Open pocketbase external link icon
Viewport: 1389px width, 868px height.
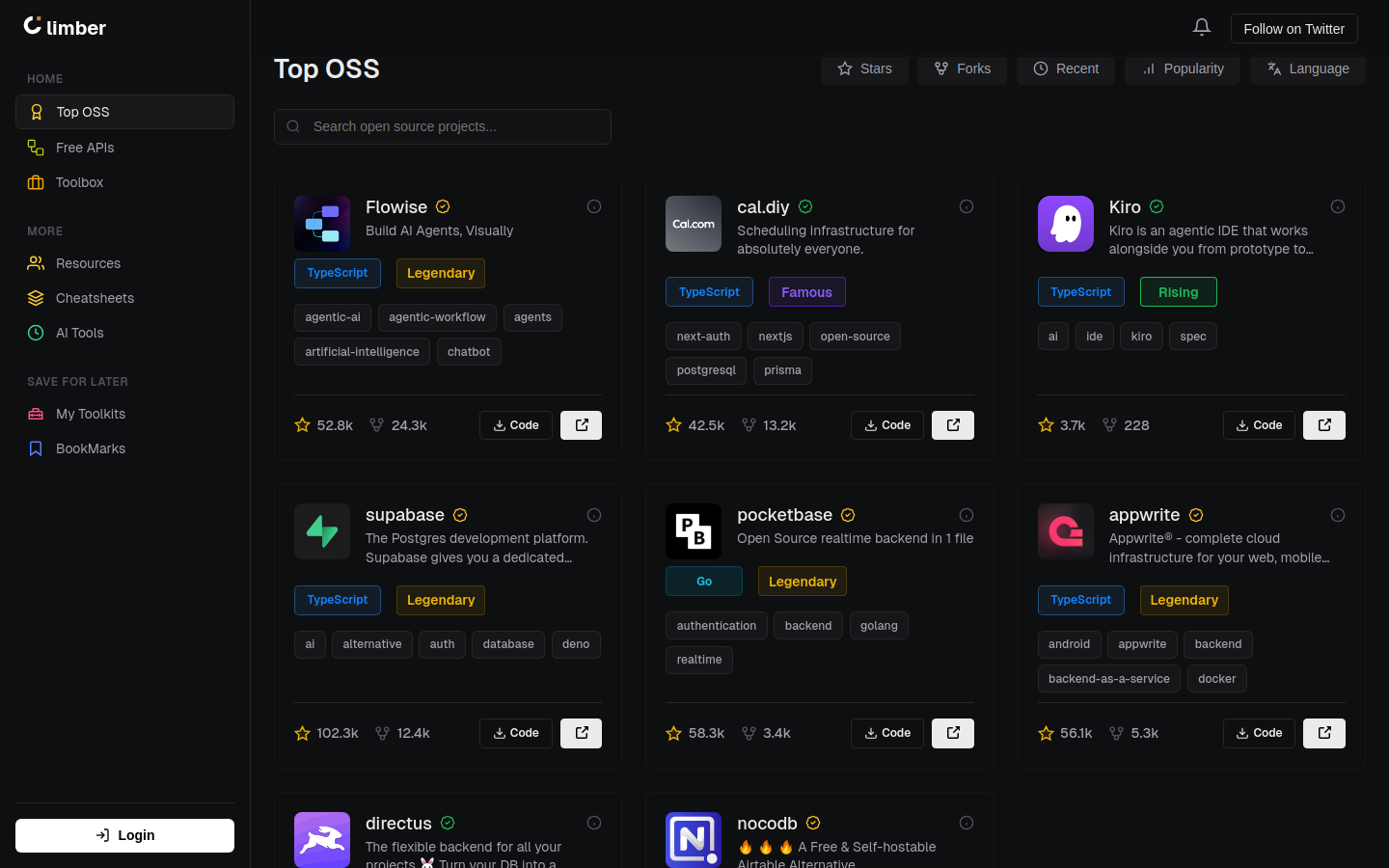(x=953, y=733)
